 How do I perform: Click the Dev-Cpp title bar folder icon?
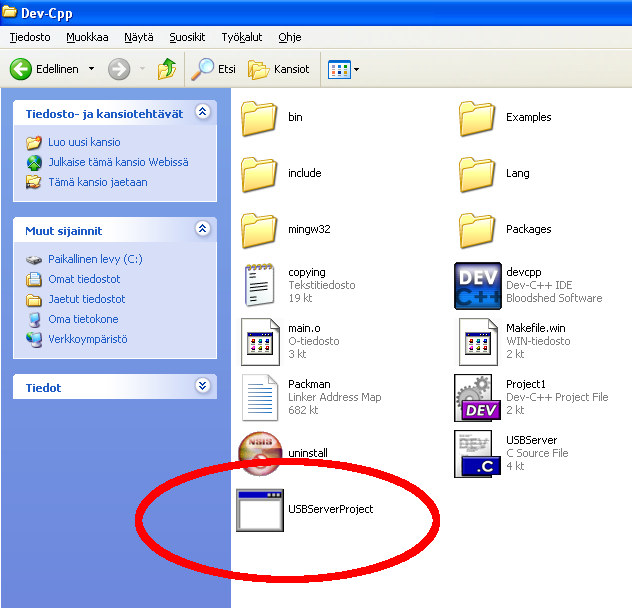click(9, 12)
